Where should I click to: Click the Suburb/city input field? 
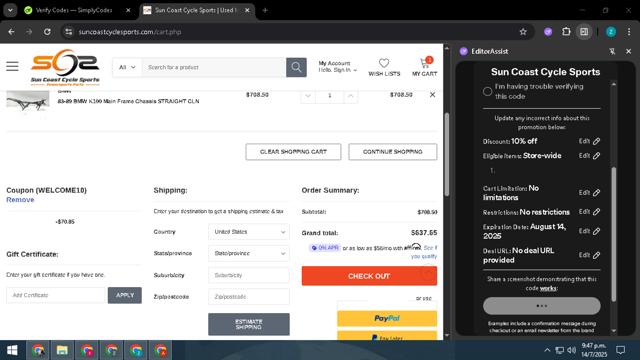249,276
